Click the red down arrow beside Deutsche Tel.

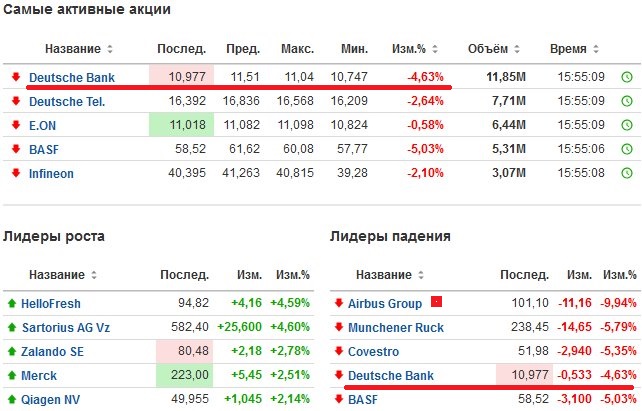[16, 101]
